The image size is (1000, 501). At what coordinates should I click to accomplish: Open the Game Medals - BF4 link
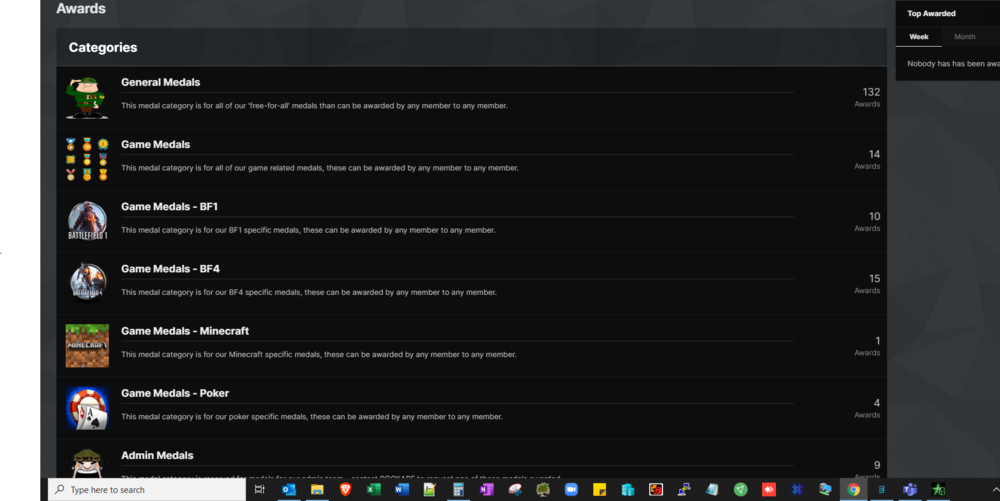[x=170, y=269]
